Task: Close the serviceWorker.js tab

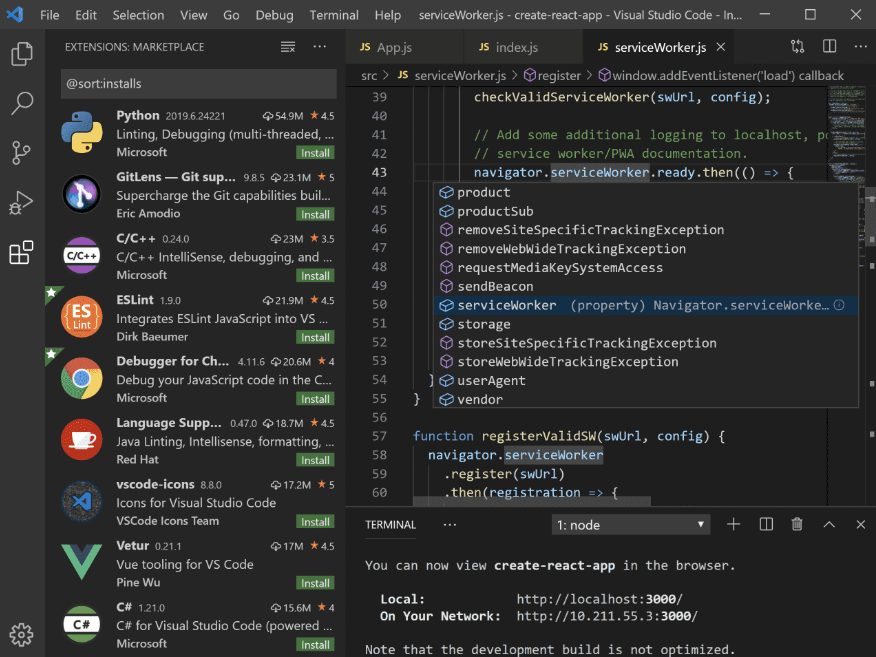Action: 721,47
